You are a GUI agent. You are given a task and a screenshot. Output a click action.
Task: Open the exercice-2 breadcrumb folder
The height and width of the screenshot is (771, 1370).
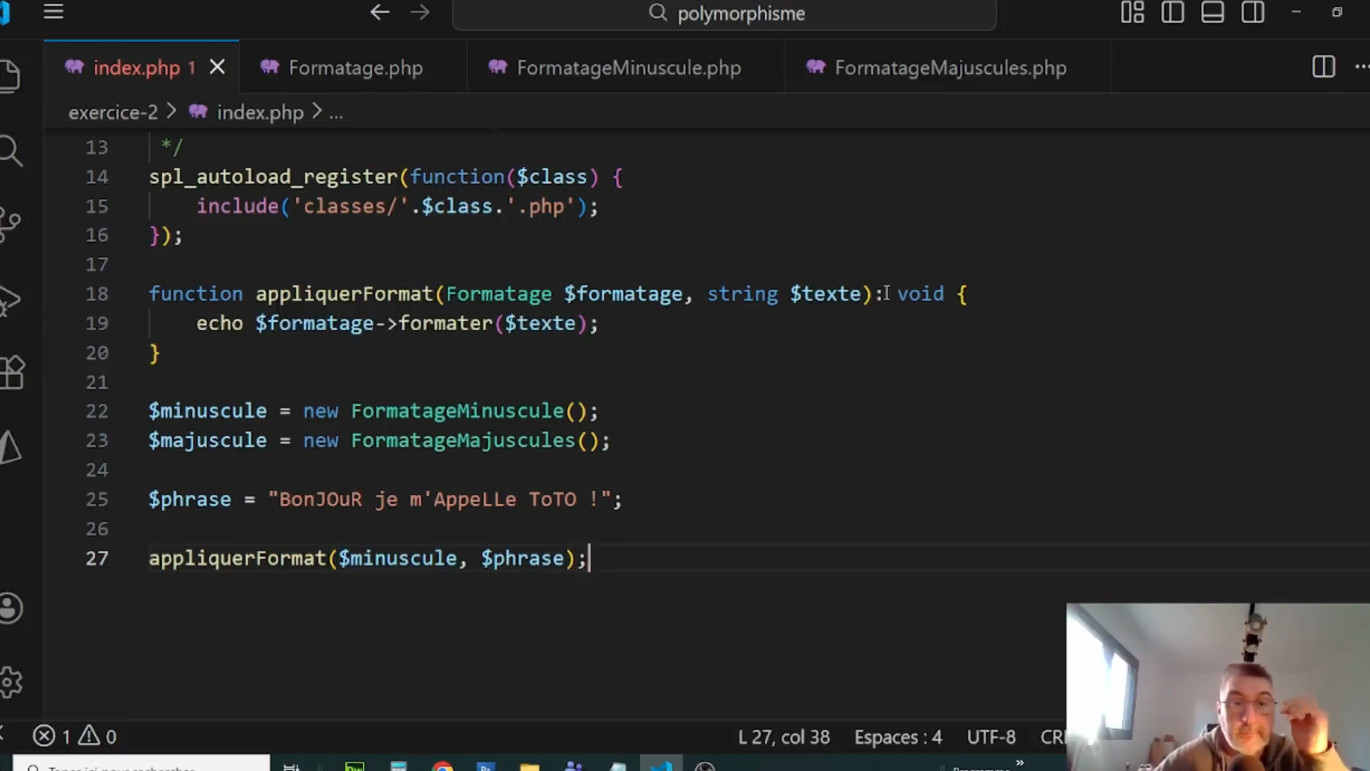[112, 113]
